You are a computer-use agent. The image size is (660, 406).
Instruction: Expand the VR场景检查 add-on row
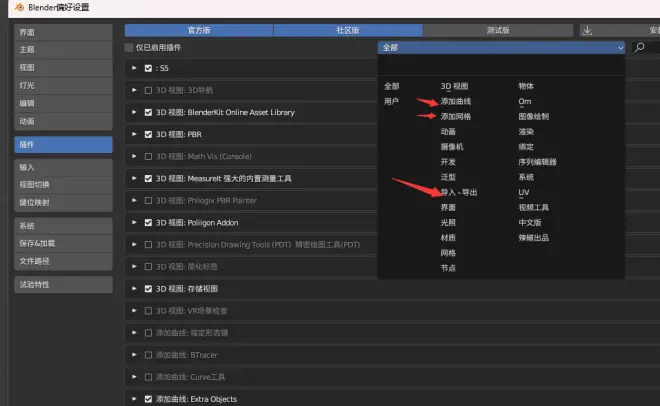[x=134, y=310]
